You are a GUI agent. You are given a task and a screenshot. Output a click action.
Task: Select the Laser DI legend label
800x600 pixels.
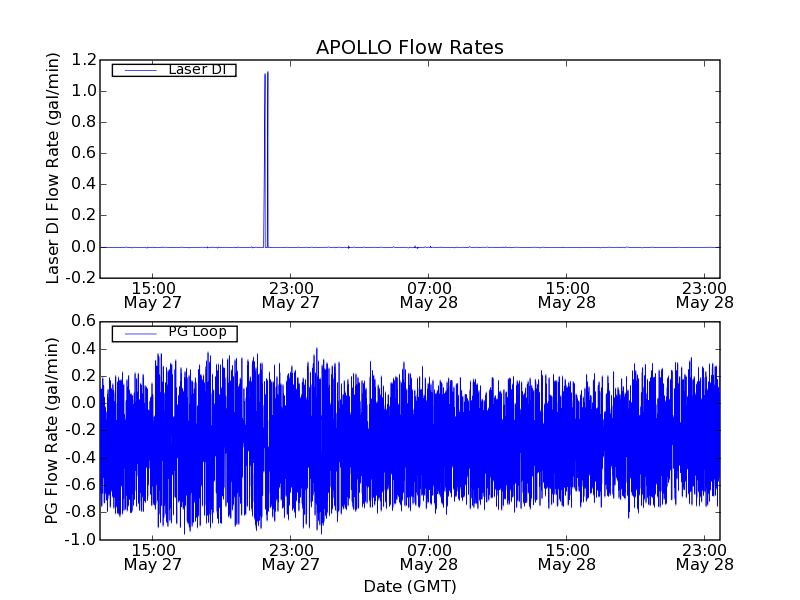pyautogui.click(x=196, y=69)
